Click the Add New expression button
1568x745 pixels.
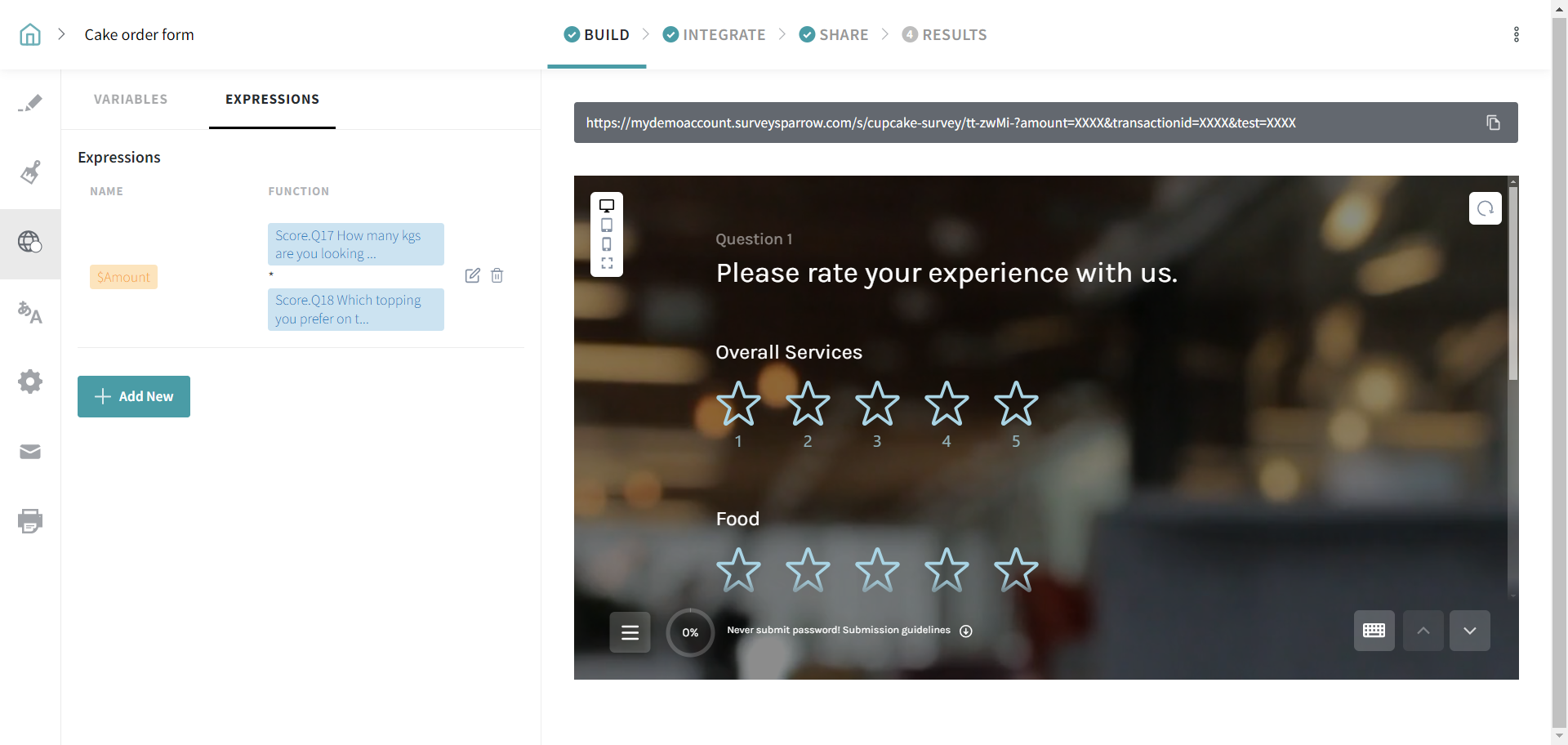[x=134, y=396]
